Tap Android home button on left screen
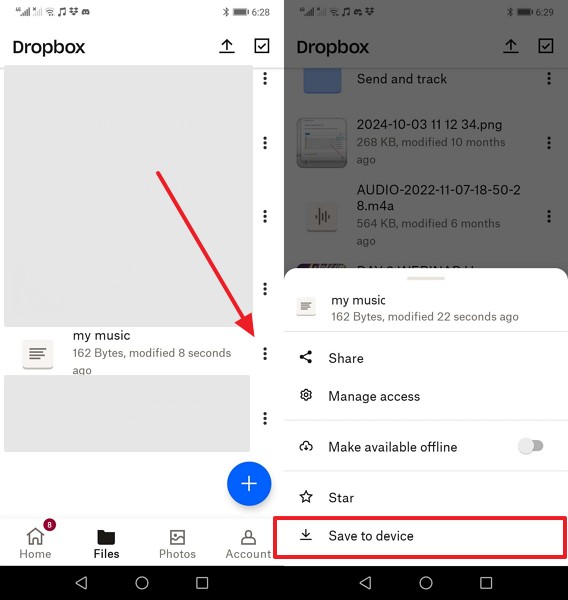Viewport: 568px width, 600px height. 142,583
